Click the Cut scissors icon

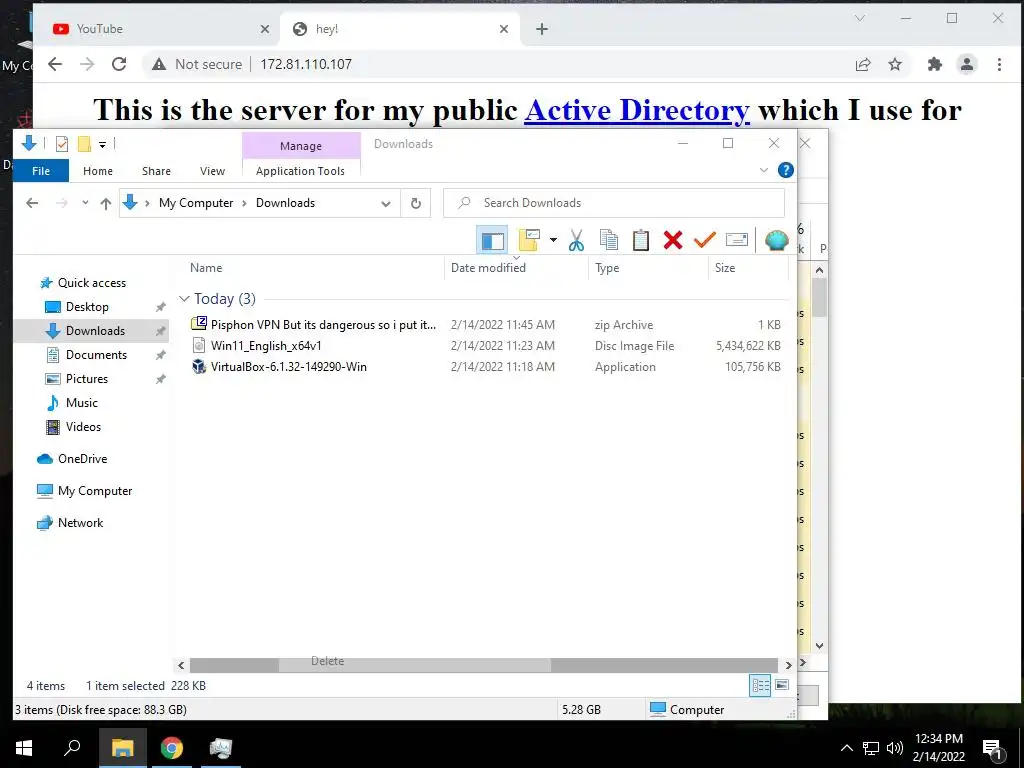[576, 240]
